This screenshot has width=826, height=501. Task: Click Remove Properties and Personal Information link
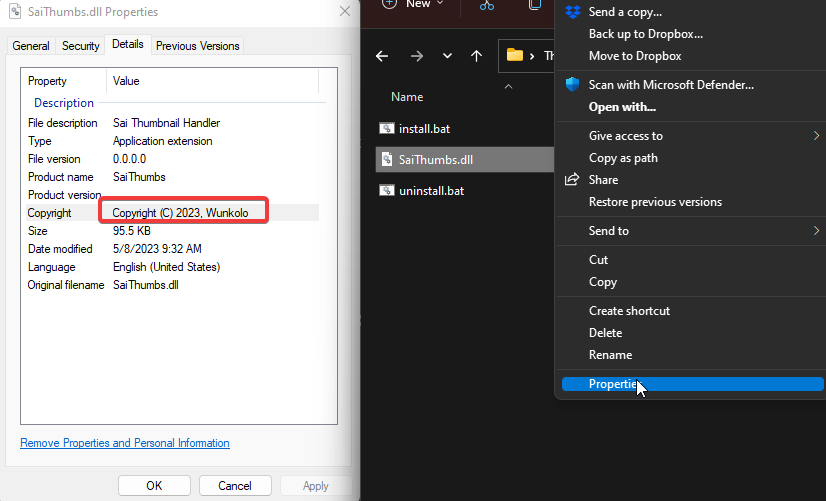(x=125, y=443)
